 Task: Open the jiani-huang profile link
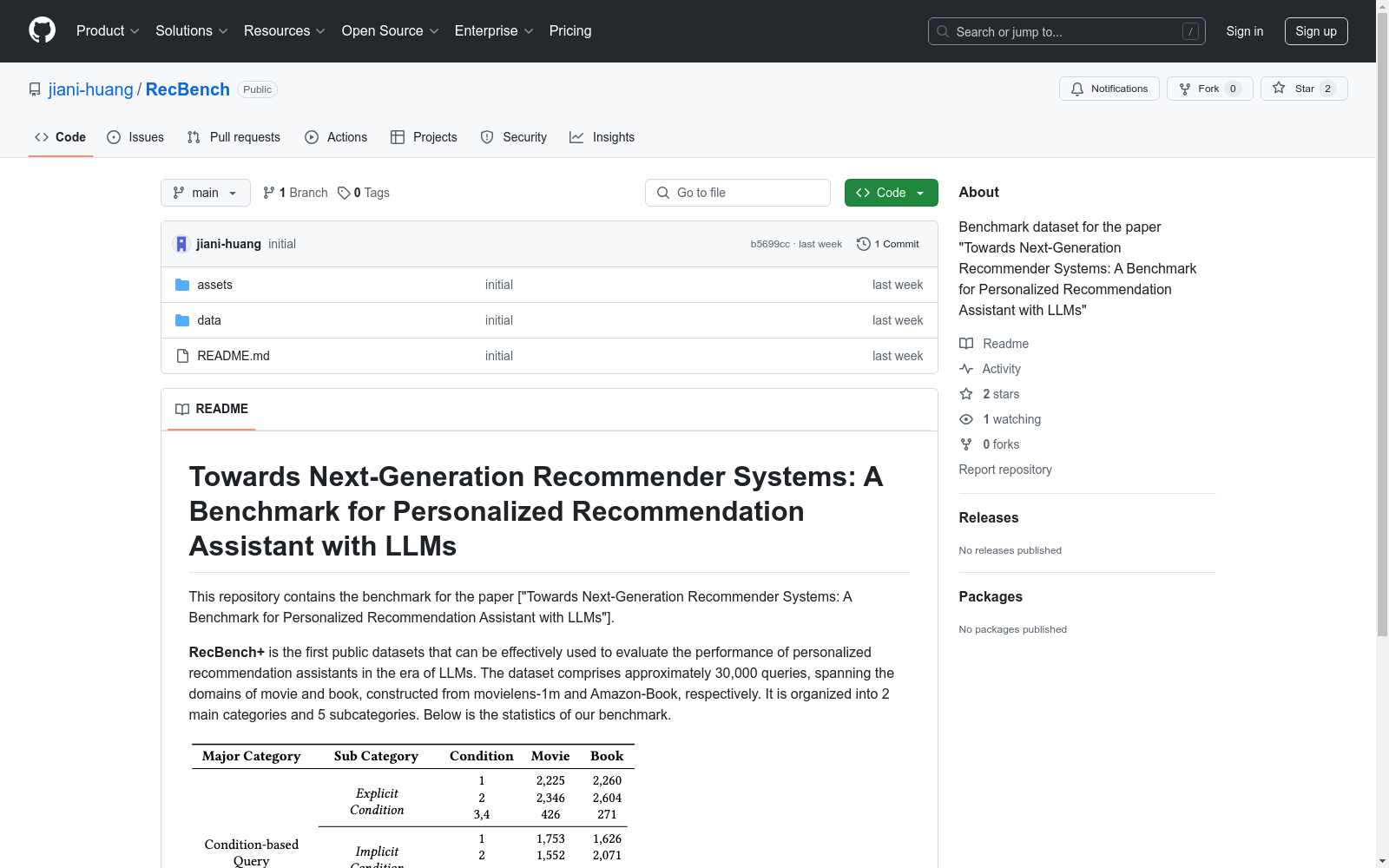pos(91,89)
